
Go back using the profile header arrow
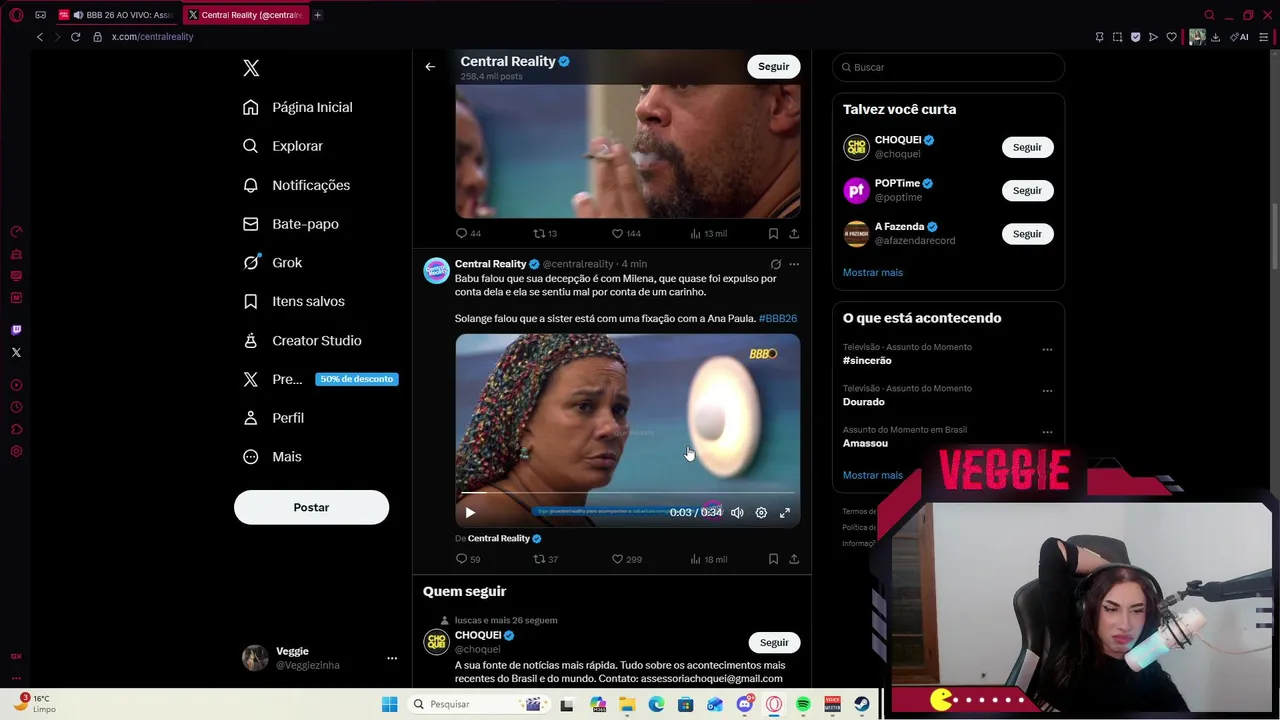coord(430,67)
